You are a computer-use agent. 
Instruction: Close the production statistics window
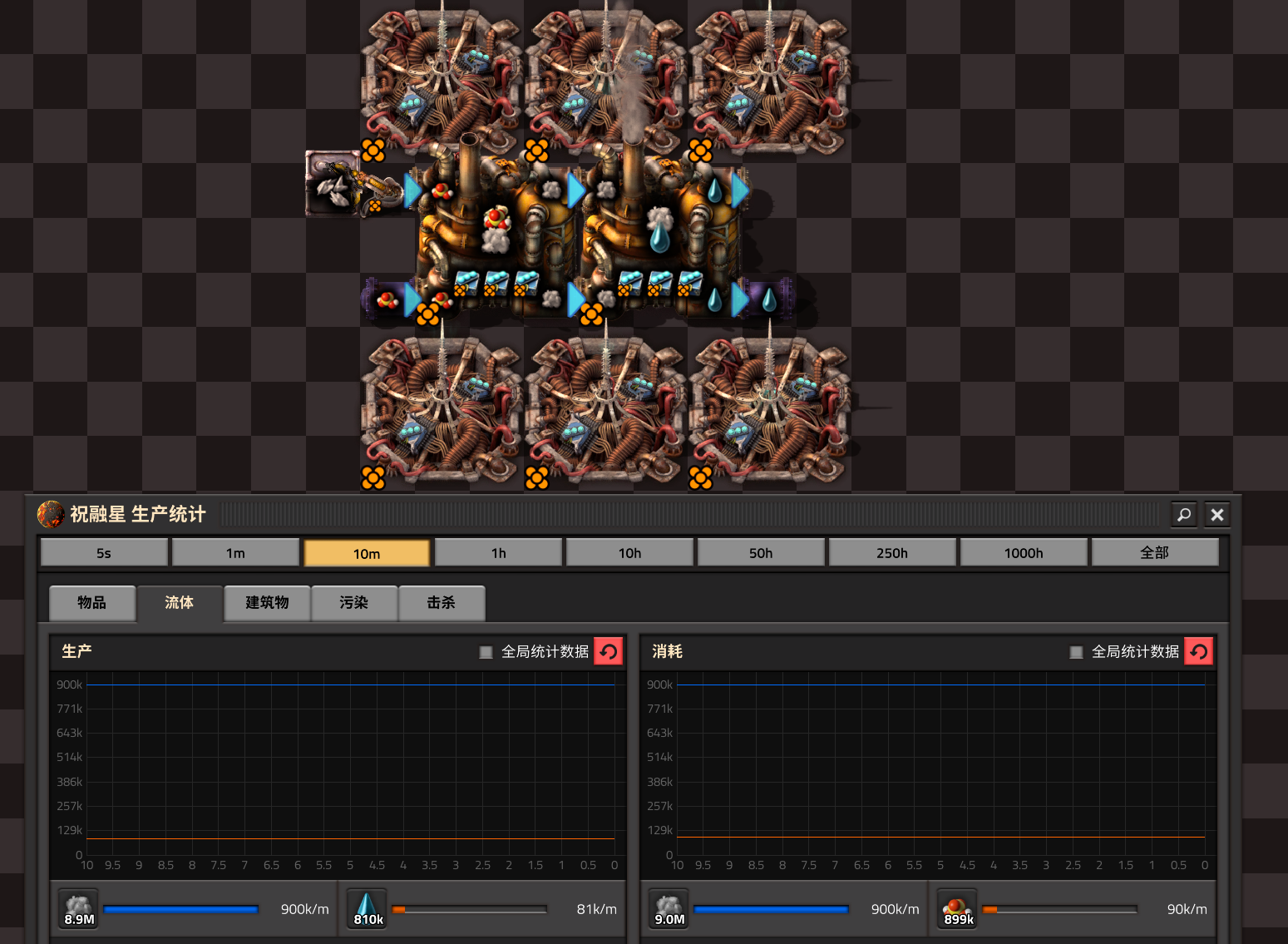point(1217,514)
